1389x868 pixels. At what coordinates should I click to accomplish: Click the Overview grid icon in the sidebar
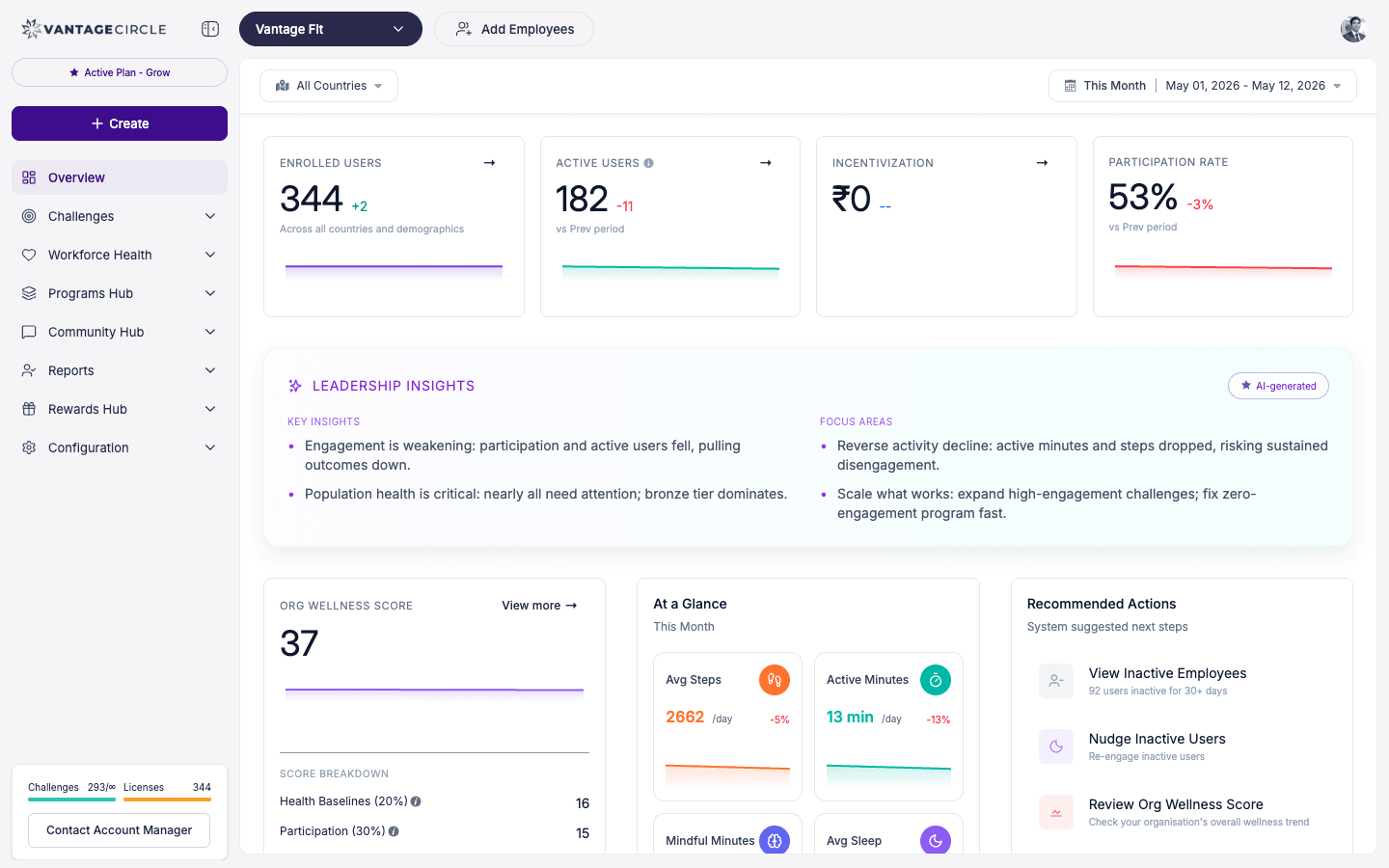(x=29, y=177)
